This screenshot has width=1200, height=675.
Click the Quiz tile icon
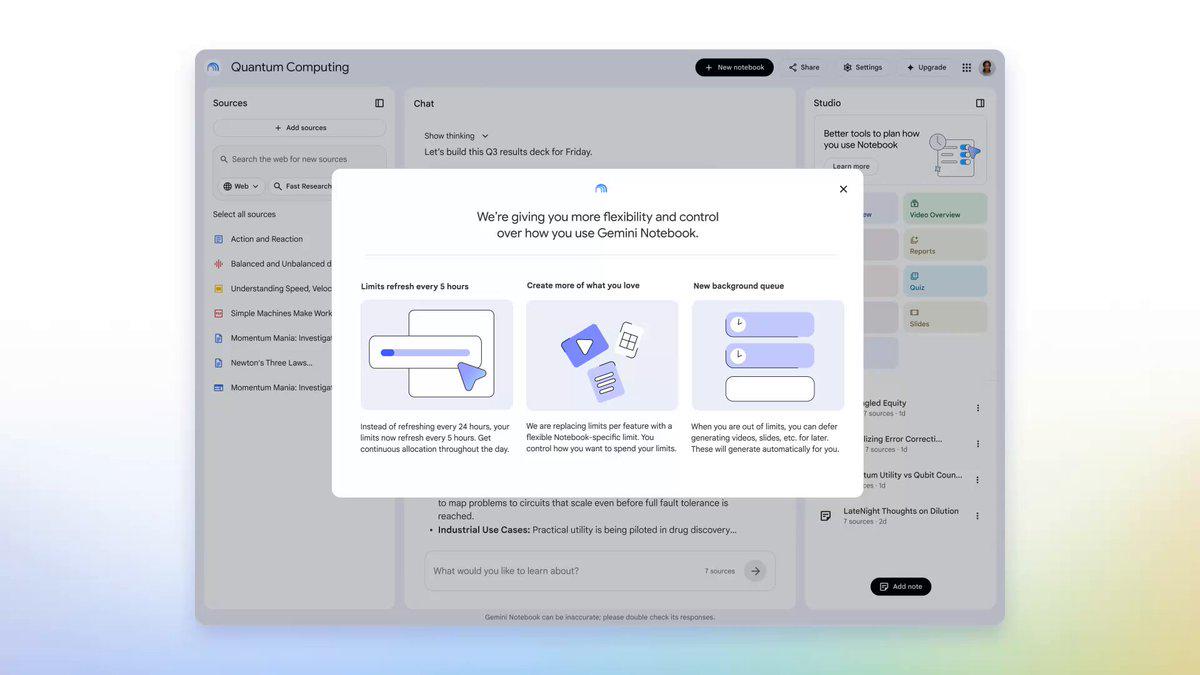(x=914, y=276)
